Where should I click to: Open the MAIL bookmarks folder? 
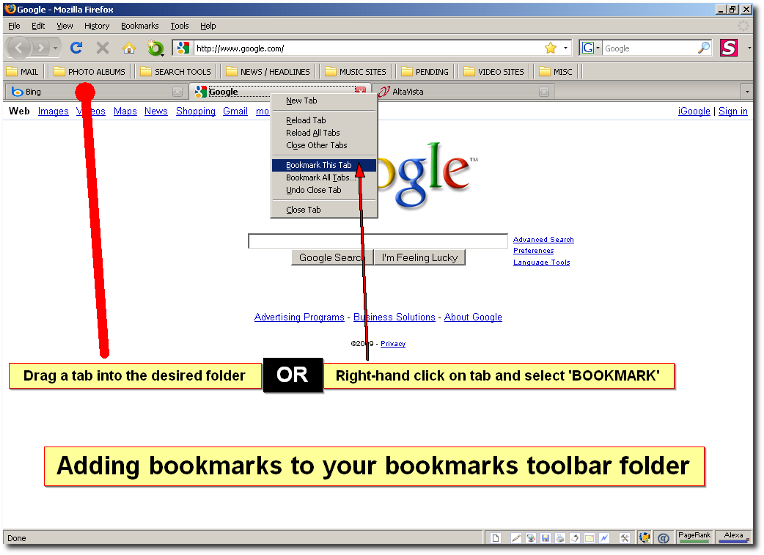click(22, 72)
